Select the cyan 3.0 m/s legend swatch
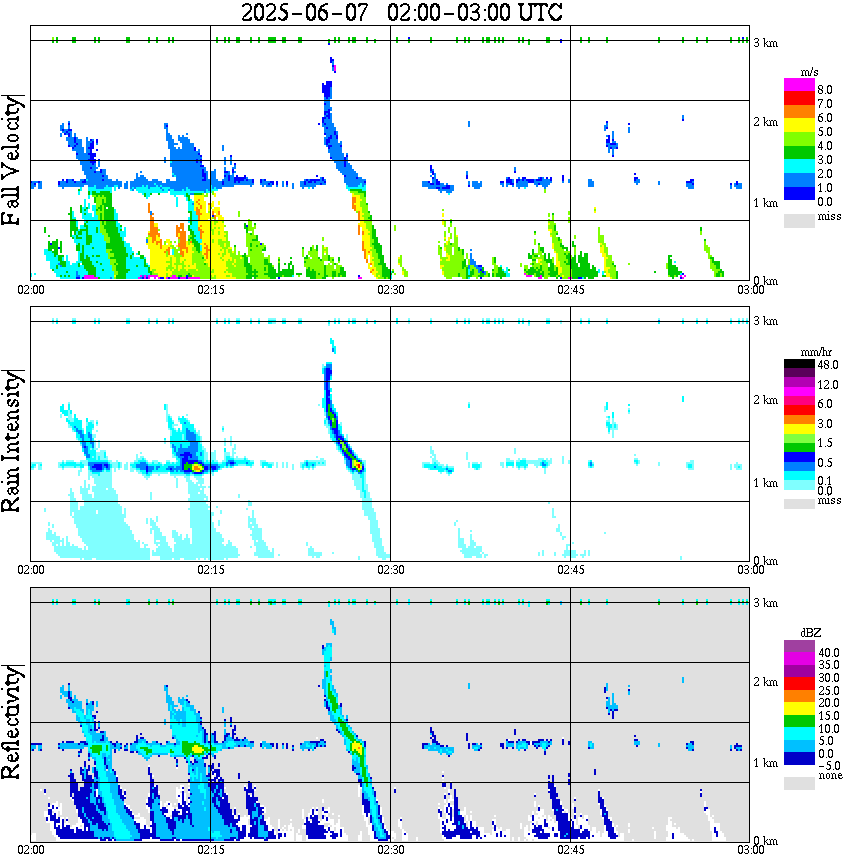850x868 pixels. click(x=799, y=167)
